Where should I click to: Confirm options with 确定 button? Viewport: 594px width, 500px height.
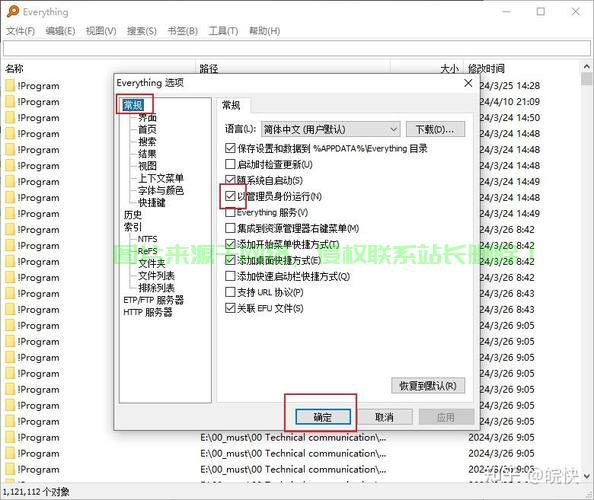(x=323, y=417)
